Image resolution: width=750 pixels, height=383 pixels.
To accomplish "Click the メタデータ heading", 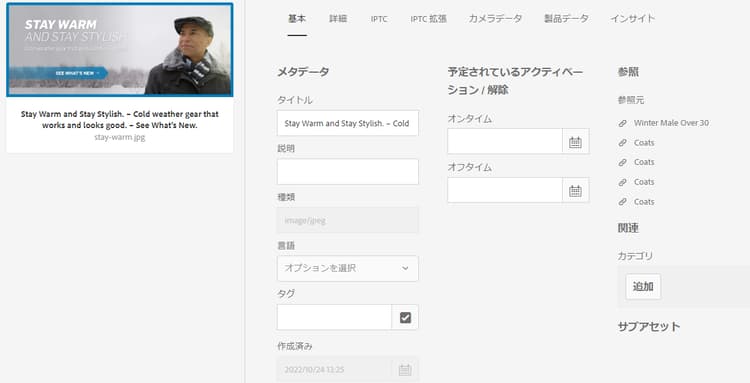I will [303, 72].
